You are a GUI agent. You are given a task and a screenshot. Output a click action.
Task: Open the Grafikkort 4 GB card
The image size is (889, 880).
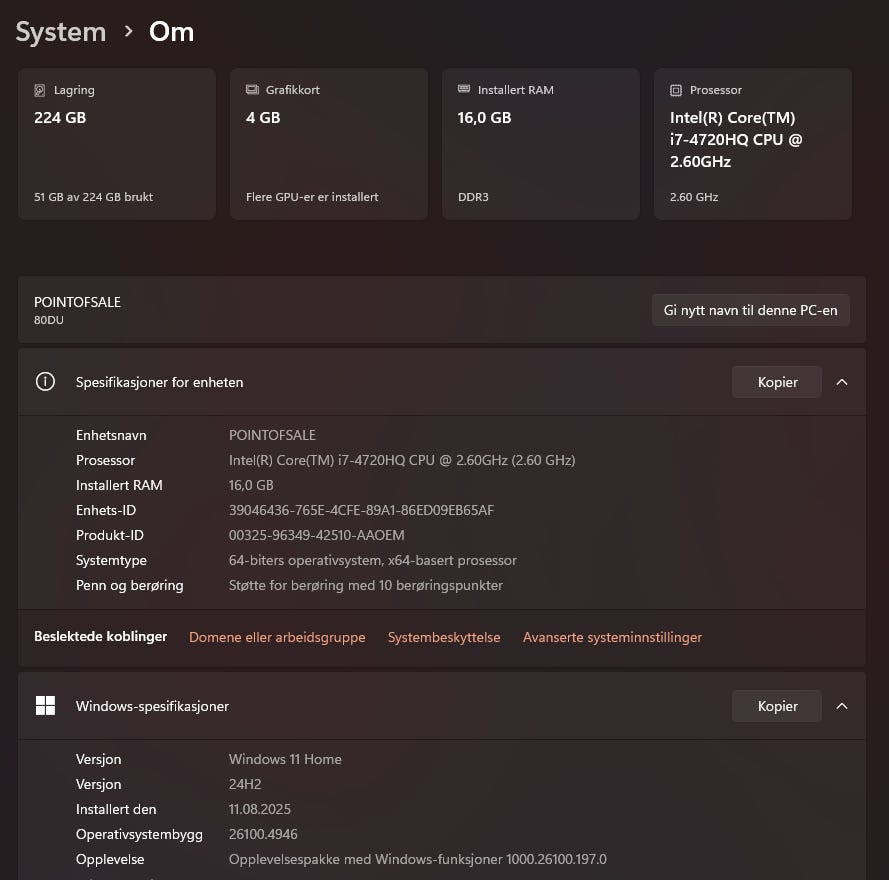pos(329,143)
